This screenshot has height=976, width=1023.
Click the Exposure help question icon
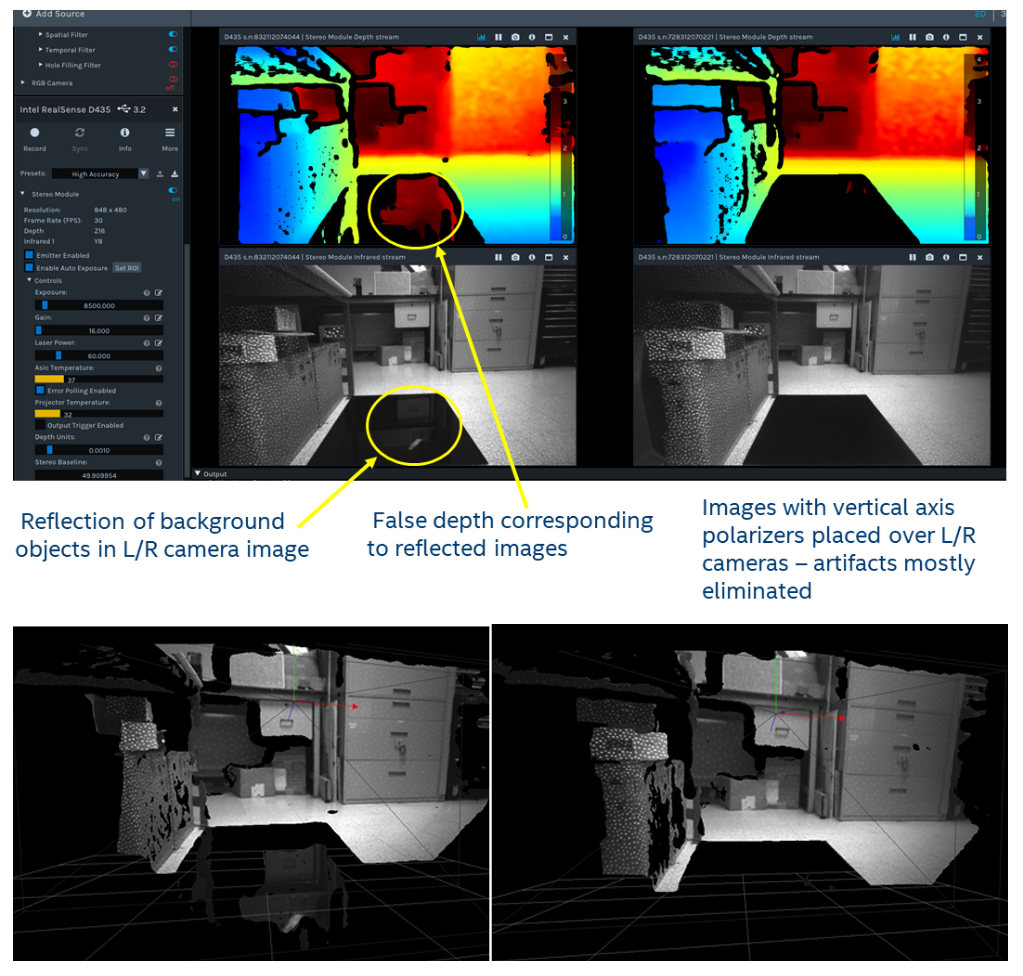coord(147,293)
